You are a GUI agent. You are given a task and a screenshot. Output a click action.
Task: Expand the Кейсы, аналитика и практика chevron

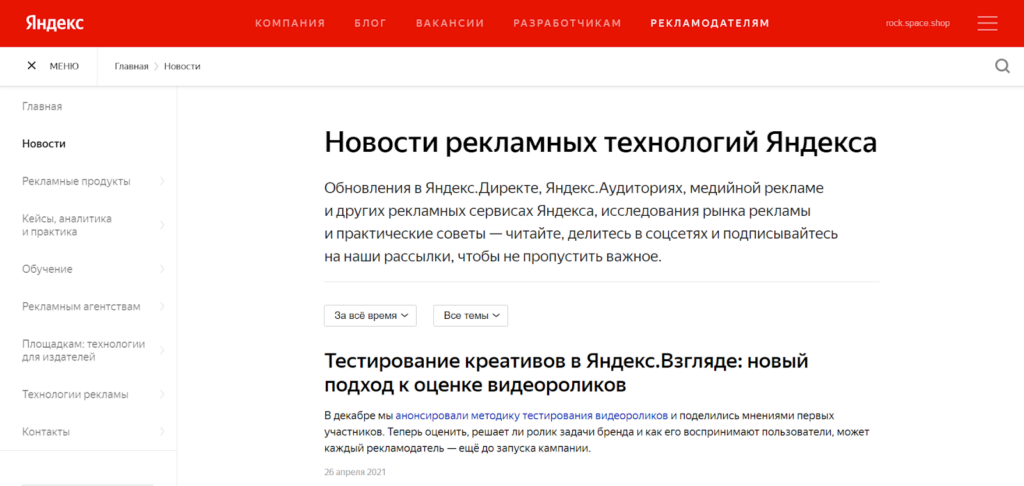coord(161,225)
